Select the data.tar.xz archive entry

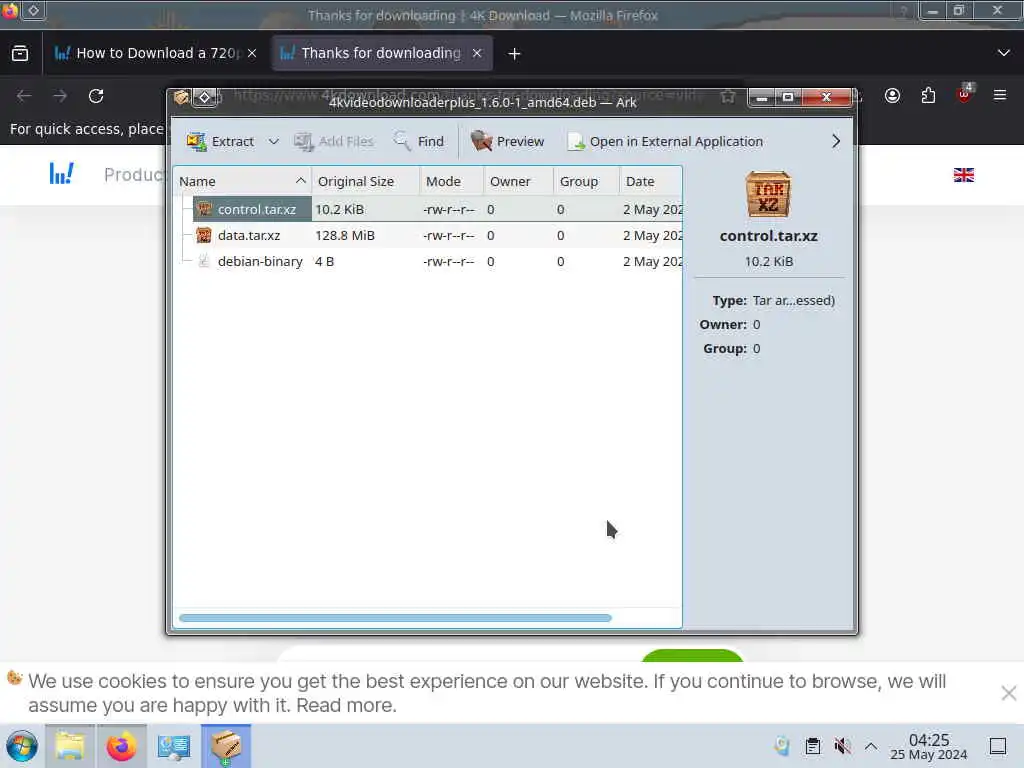coord(248,235)
